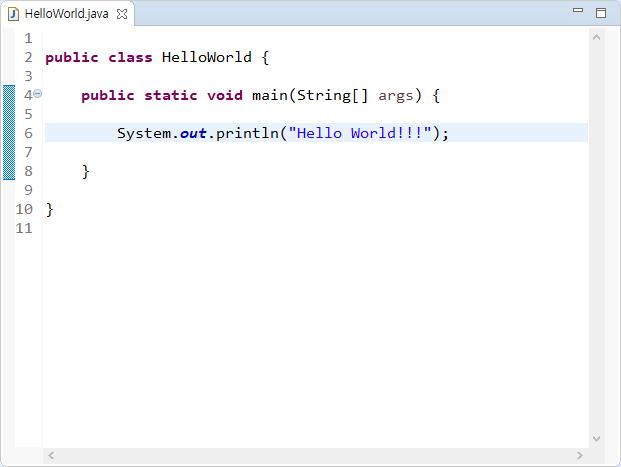The height and width of the screenshot is (467, 621).
Task: Click the 'public' keyword on line 4
Action: click(x=108, y=96)
